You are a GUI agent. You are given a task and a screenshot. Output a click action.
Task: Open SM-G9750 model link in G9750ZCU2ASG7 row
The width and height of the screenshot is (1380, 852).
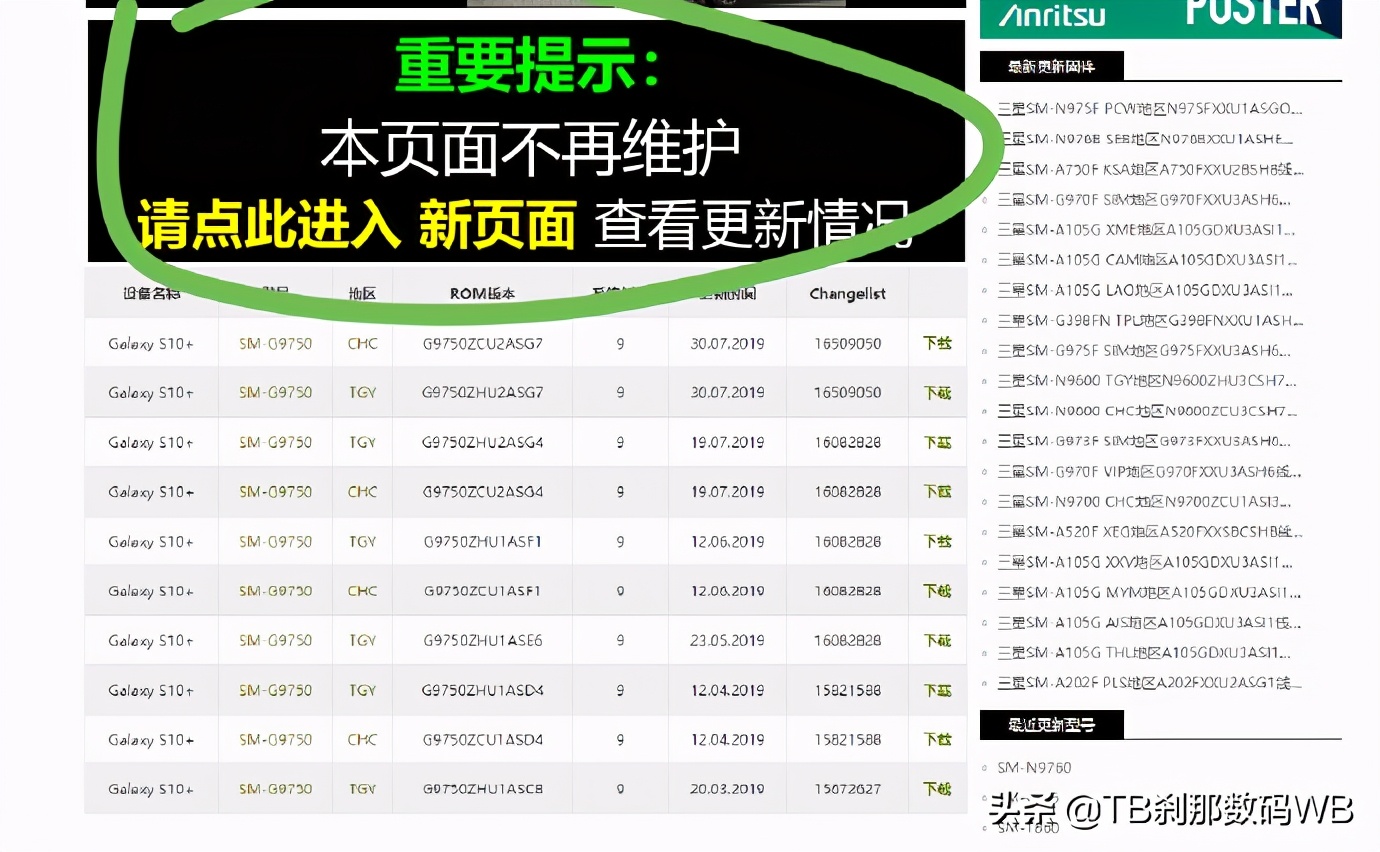275,343
